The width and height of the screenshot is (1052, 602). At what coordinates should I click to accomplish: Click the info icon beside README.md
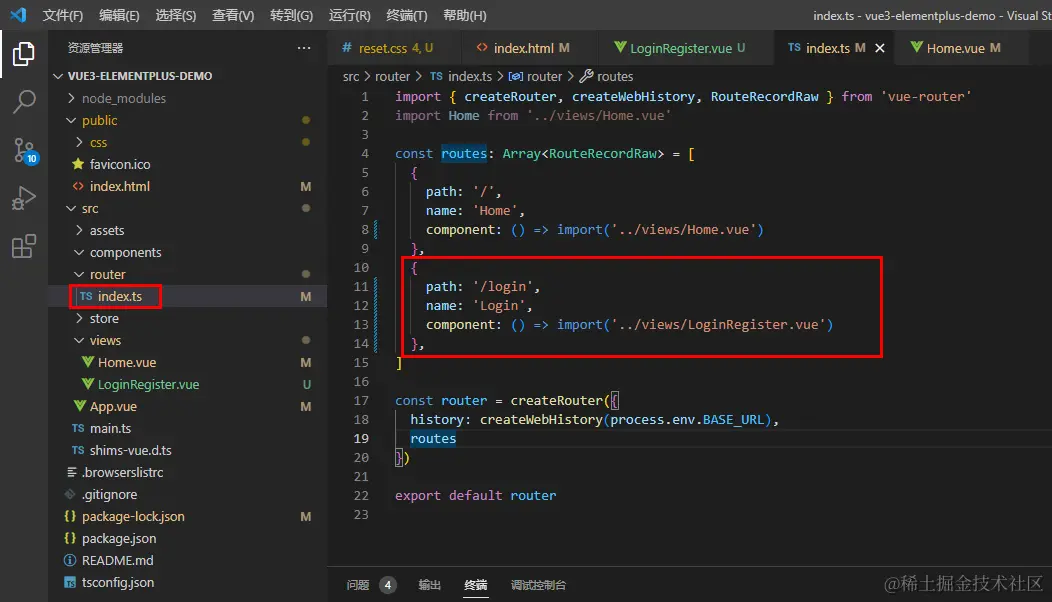(x=70, y=560)
